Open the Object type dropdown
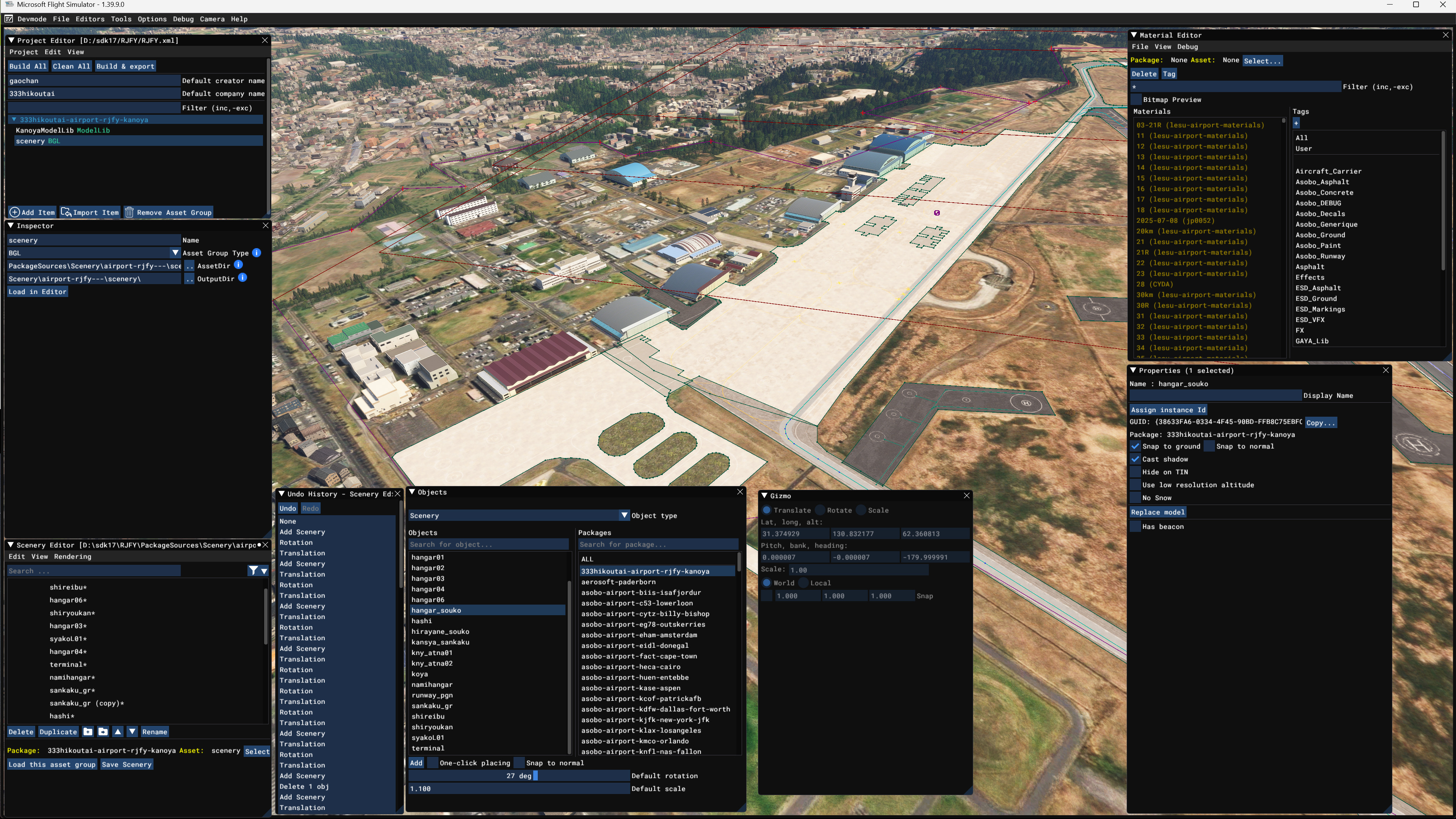Screen dimensions: 1456x819 click(624, 515)
